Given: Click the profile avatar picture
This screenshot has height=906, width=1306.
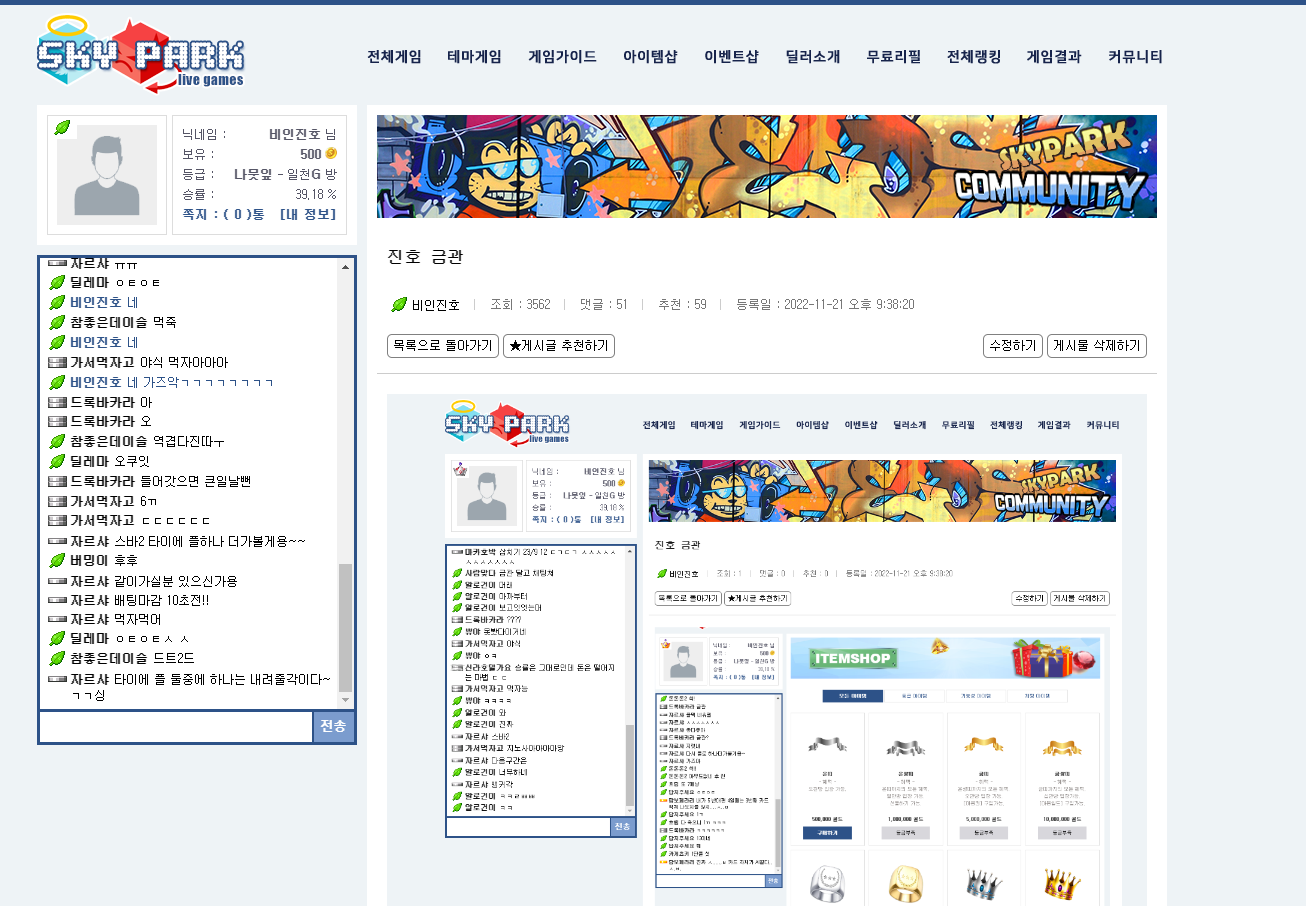Looking at the screenshot, I should click(x=106, y=175).
